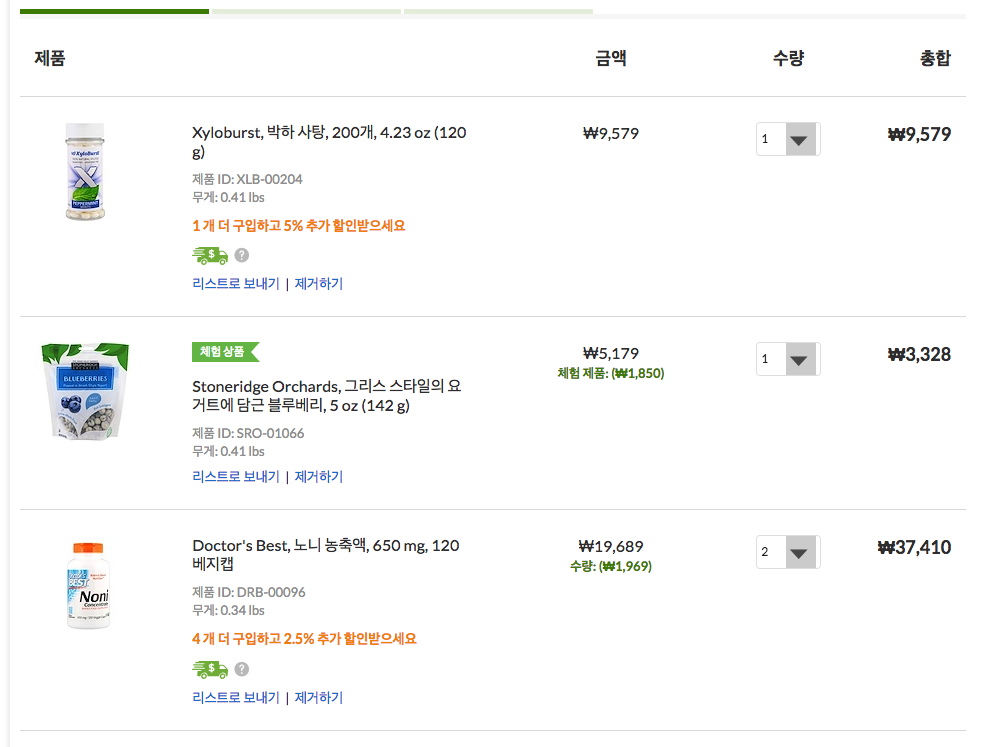Open the Doctor's Best 노니 농축액 title
The height and width of the screenshot is (747, 984).
click(326, 555)
